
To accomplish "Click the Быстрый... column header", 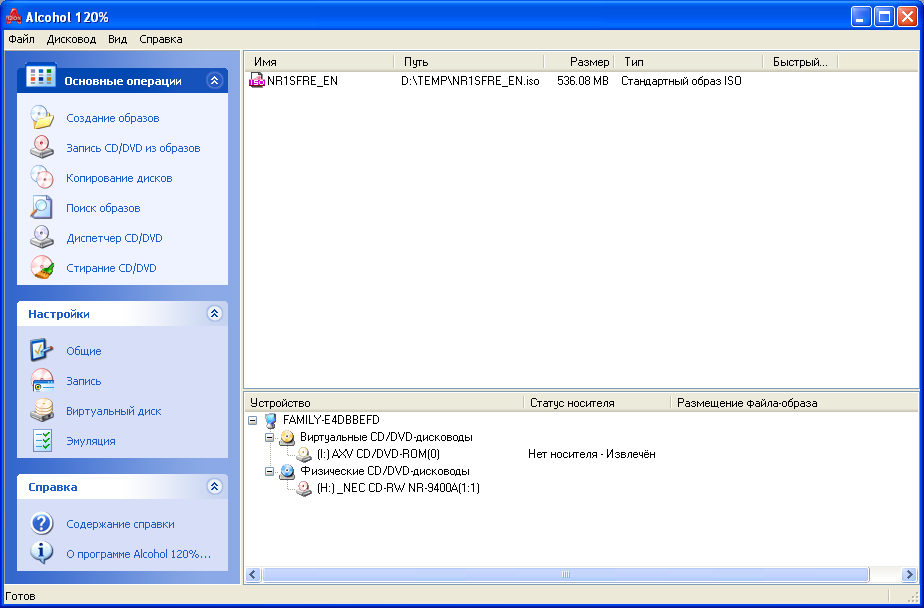I will tap(800, 62).
